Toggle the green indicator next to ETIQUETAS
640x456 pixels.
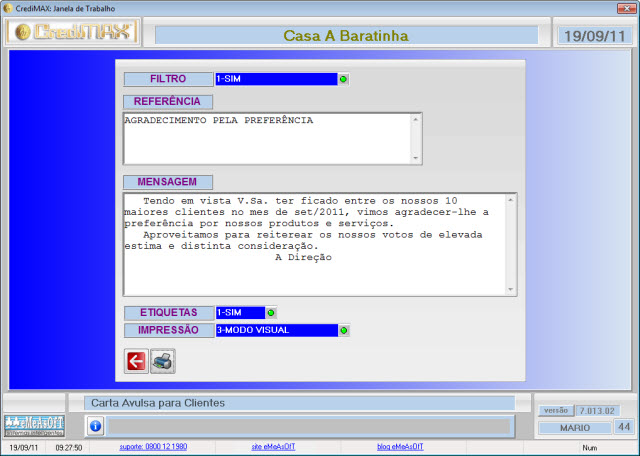[x=271, y=313]
